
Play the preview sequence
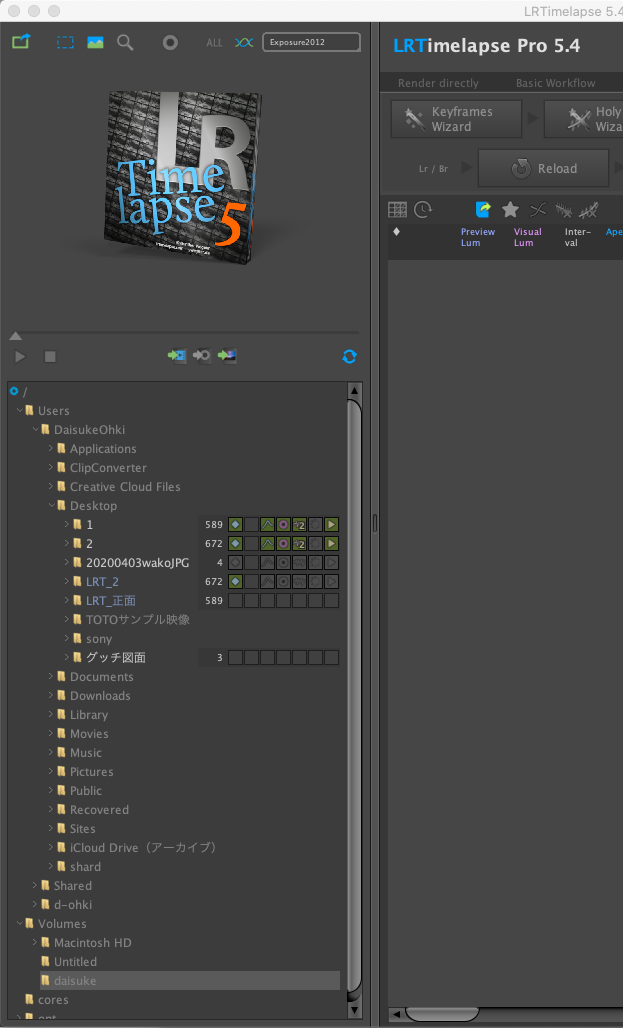pyautogui.click(x=20, y=356)
